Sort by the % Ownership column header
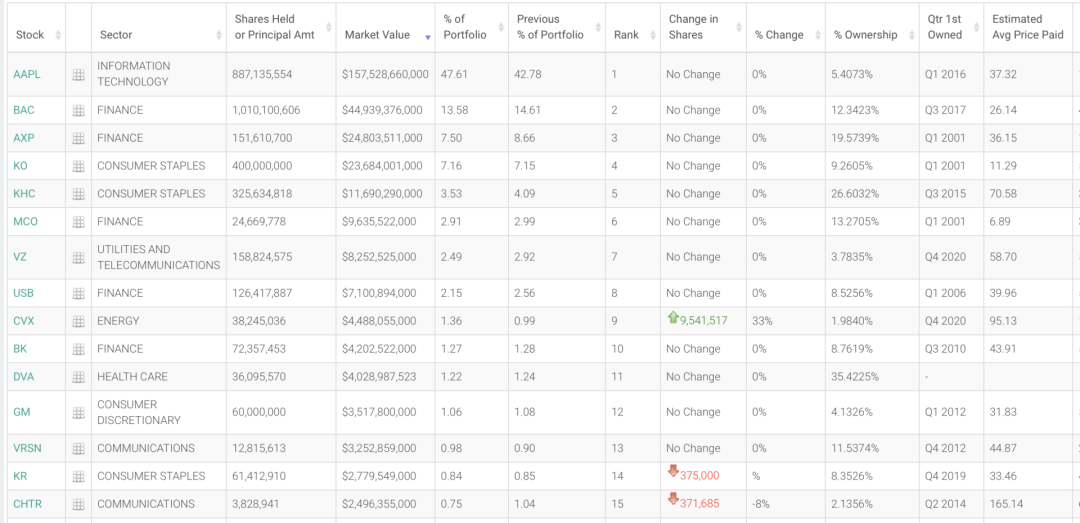The width and height of the screenshot is (1080, 523). [865, 35]
